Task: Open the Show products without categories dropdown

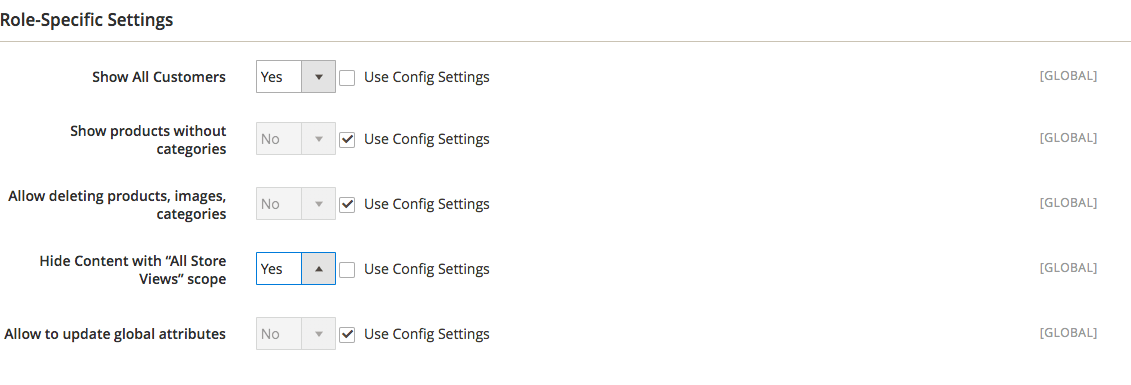Action: point(296,138)
